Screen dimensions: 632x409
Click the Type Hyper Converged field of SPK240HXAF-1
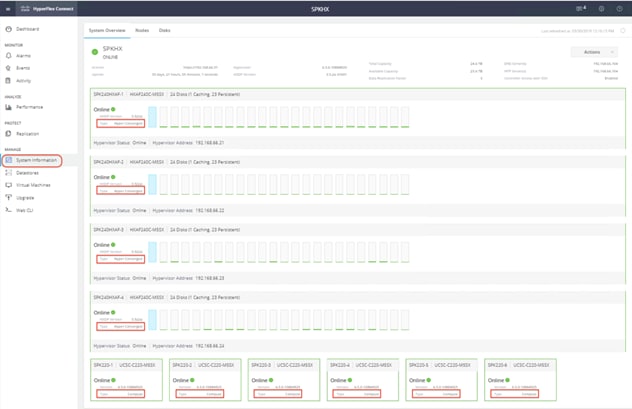(x=121, y=123)
